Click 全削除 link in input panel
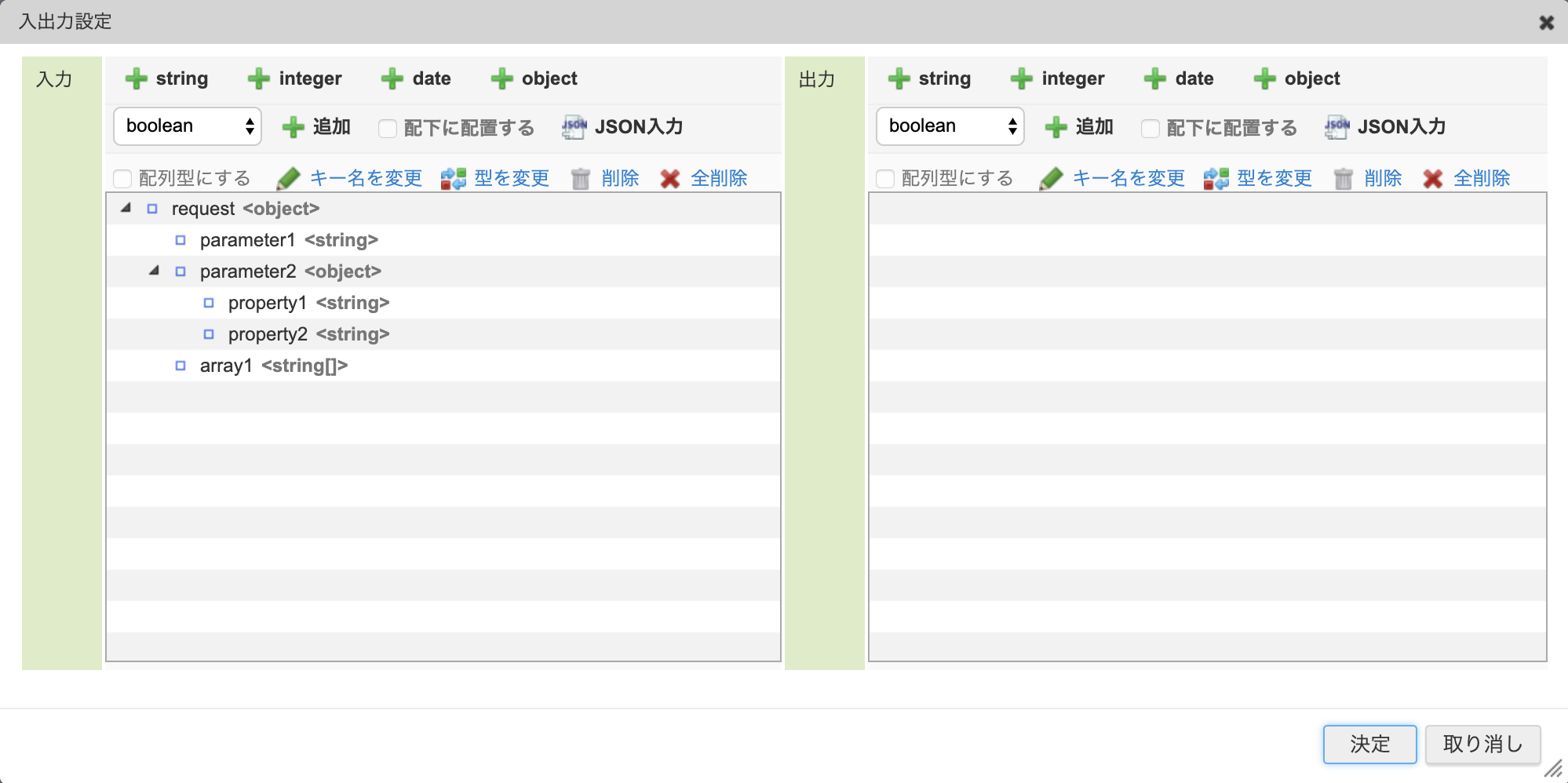The height and width of the screenshot is (783, 1568). (720, 179)
